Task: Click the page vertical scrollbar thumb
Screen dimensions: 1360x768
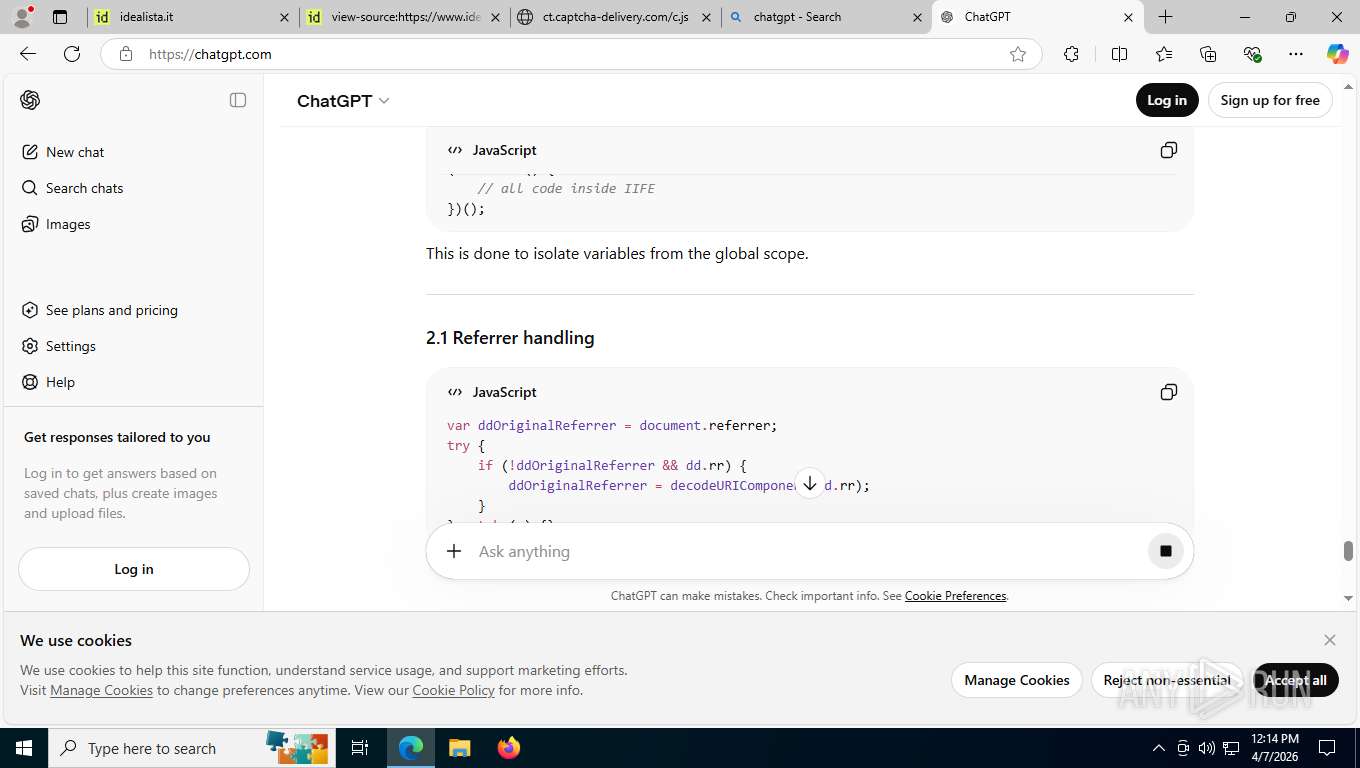Action: (1348, 551)
